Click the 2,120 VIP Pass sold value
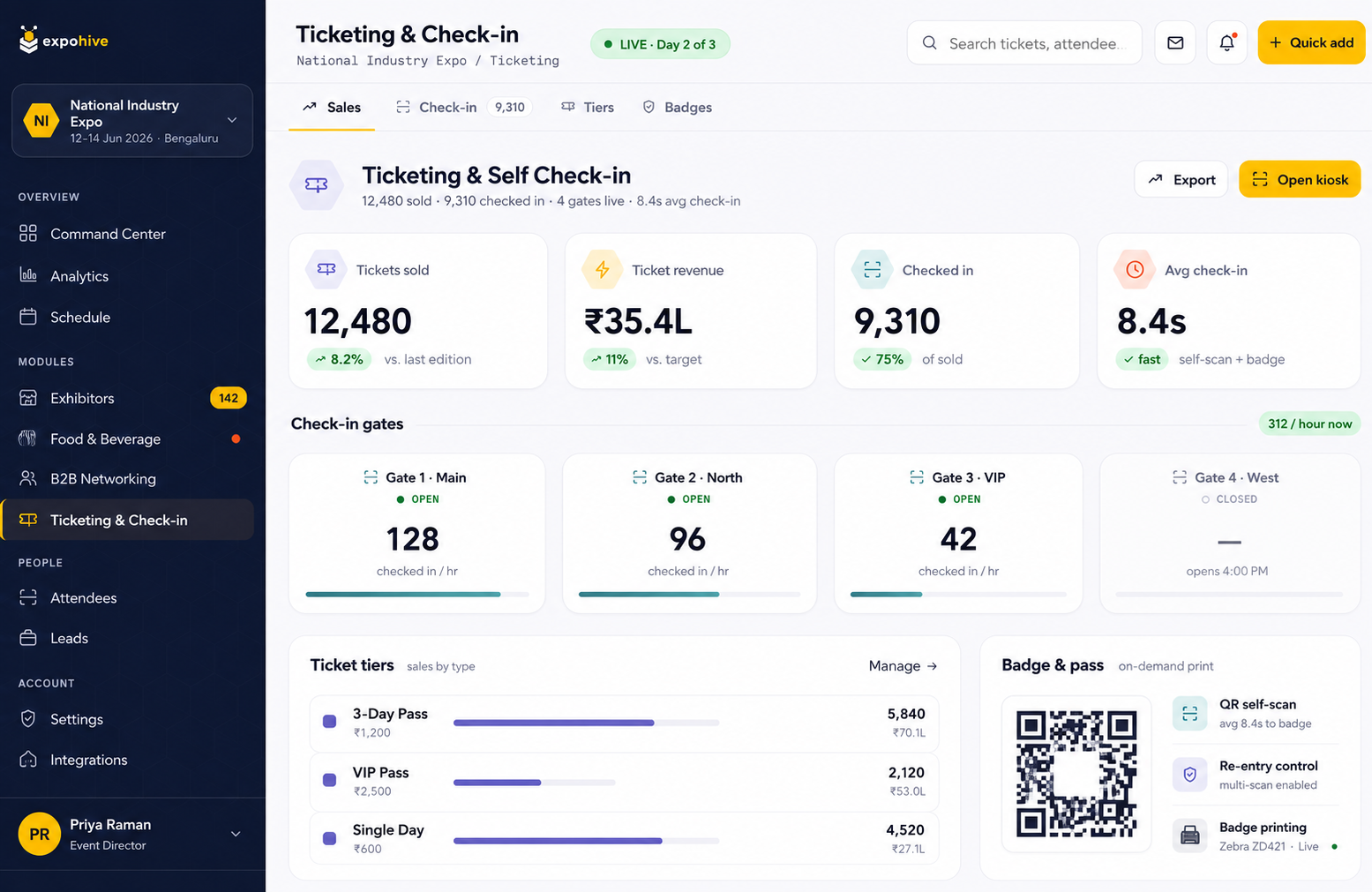 (906, 772)
